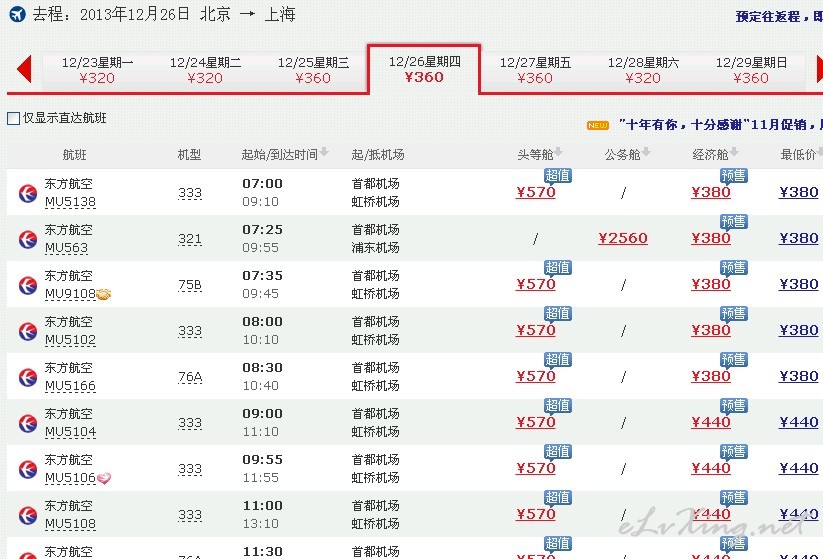Image resolution: width=823 pixels, height=559 pixels.
Task: Select the 12/26 星期四 date tab
Action: click(424, 69)
